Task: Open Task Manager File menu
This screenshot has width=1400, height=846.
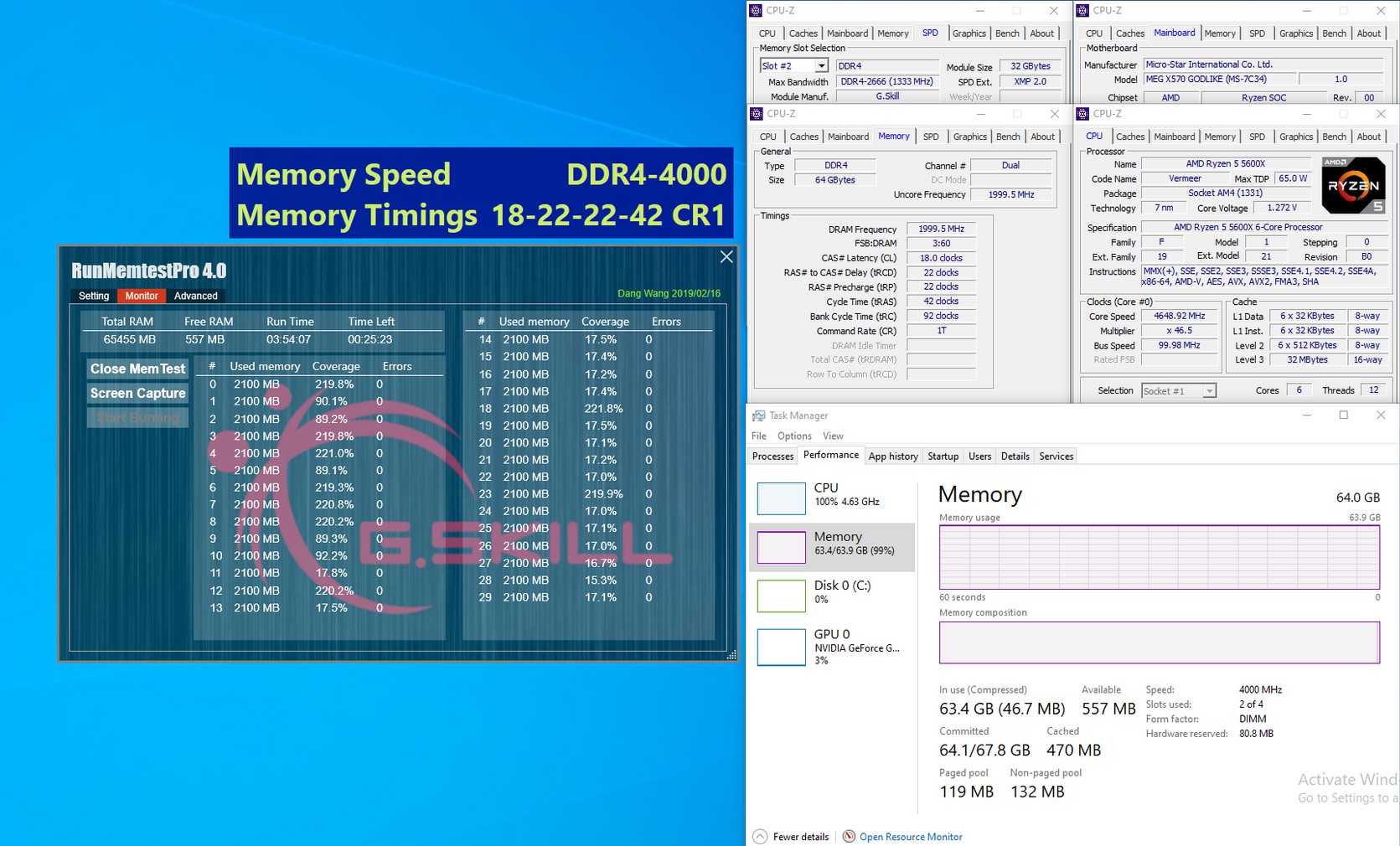Action: click(759, 436)
